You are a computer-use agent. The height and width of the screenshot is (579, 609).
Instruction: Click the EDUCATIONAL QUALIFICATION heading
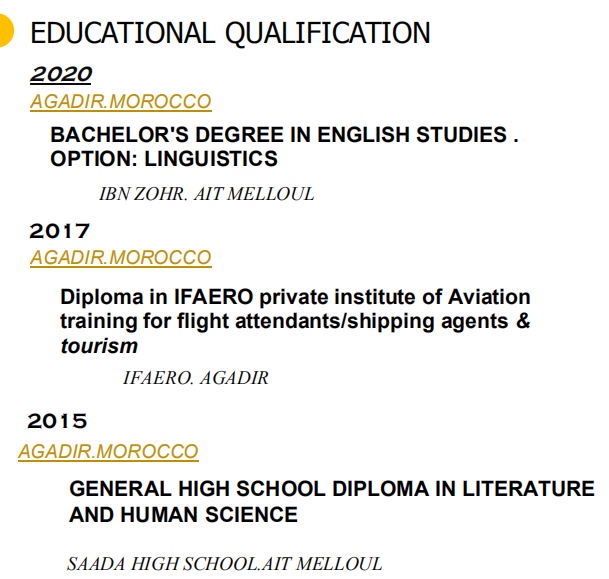tap(231, 33)
